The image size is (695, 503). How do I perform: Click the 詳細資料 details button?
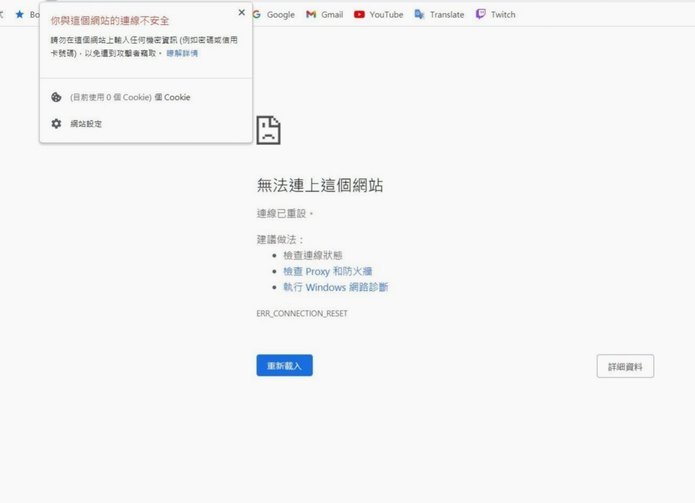point(625,367)
